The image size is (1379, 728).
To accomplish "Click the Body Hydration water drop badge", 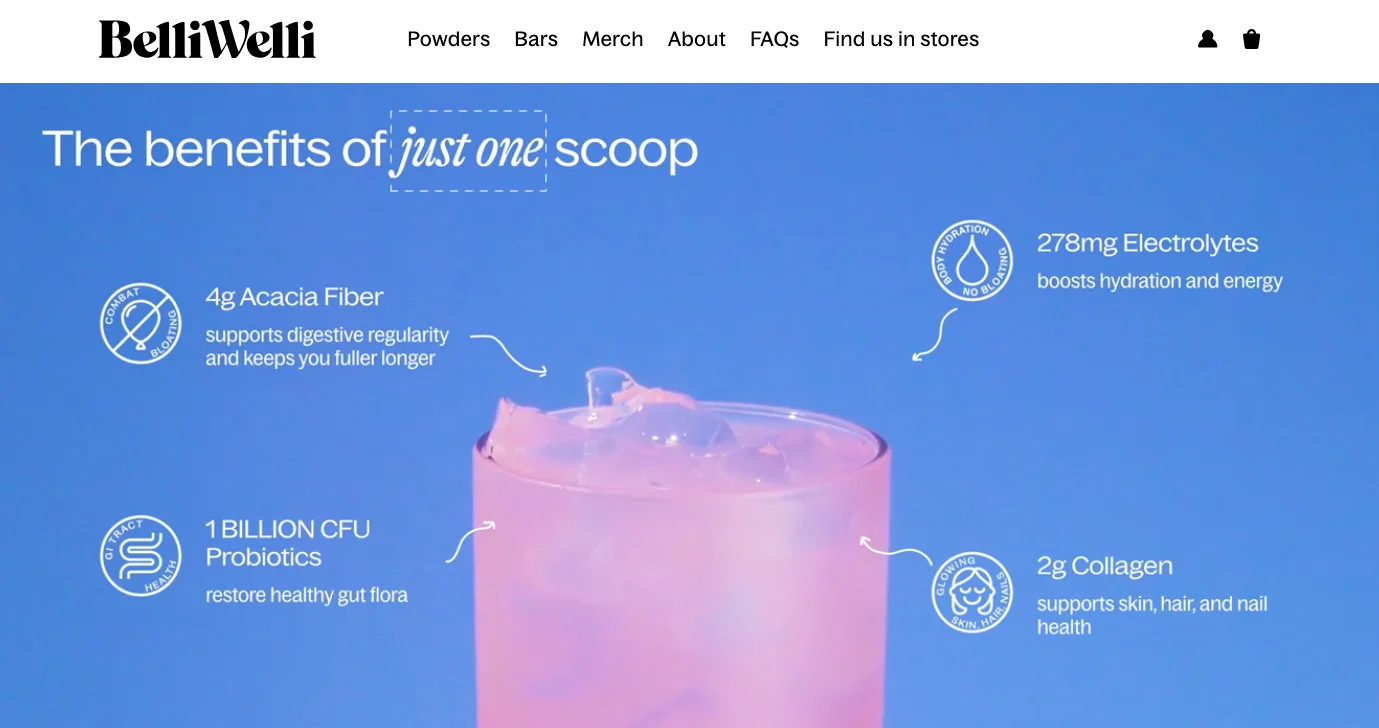I will click(x=972, y=260).
